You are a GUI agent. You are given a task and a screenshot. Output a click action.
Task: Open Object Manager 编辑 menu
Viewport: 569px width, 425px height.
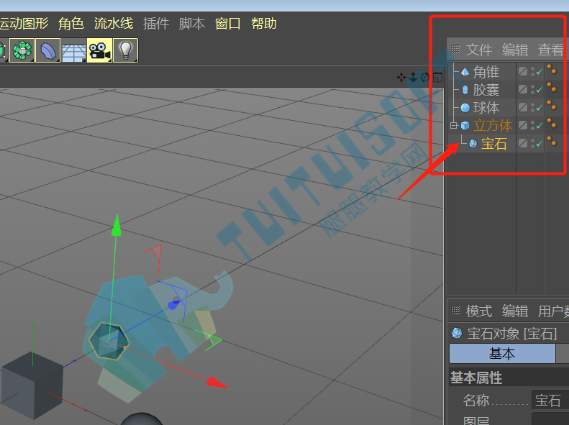(515, 49)
